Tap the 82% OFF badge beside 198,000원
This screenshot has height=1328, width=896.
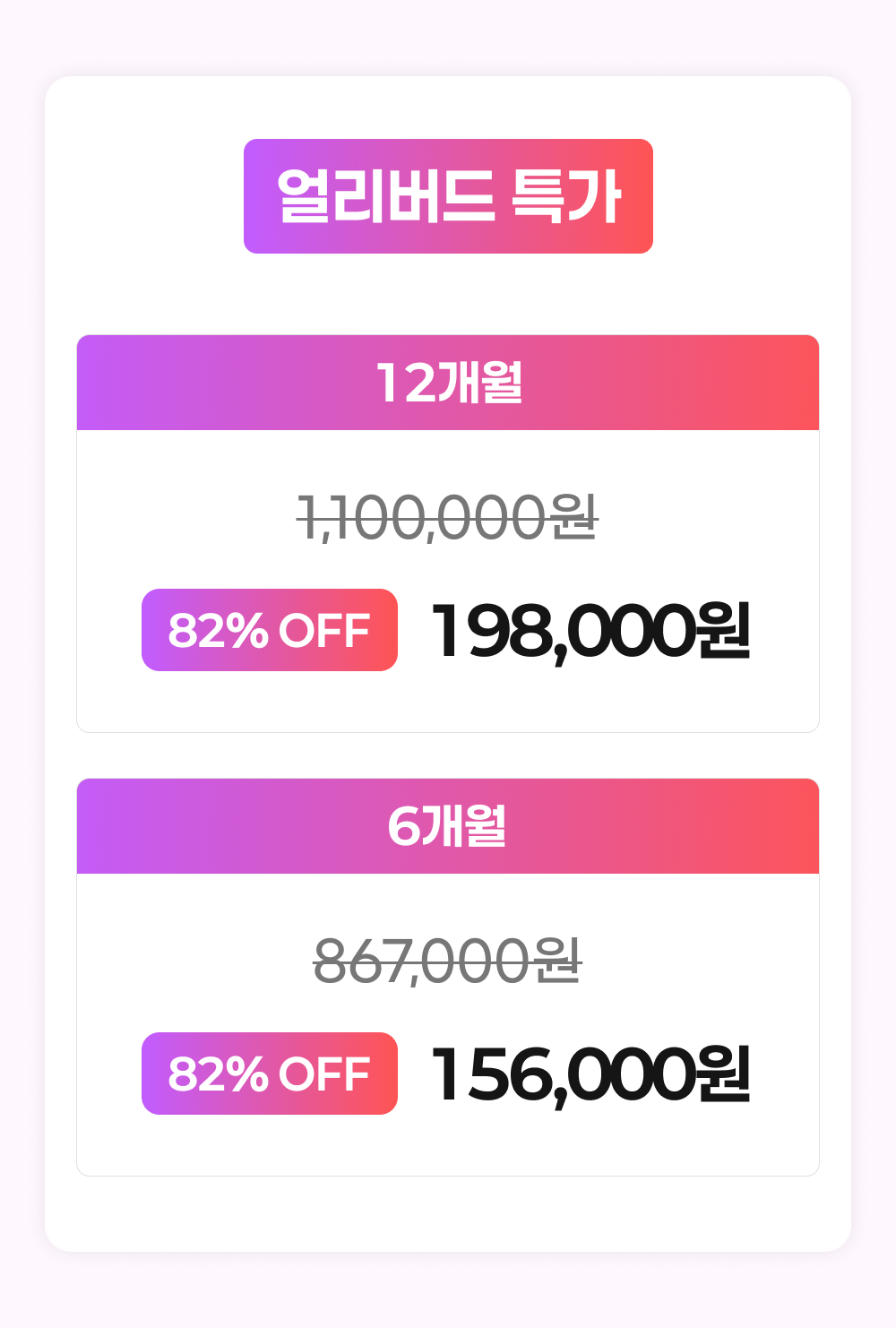click(269, 630)
